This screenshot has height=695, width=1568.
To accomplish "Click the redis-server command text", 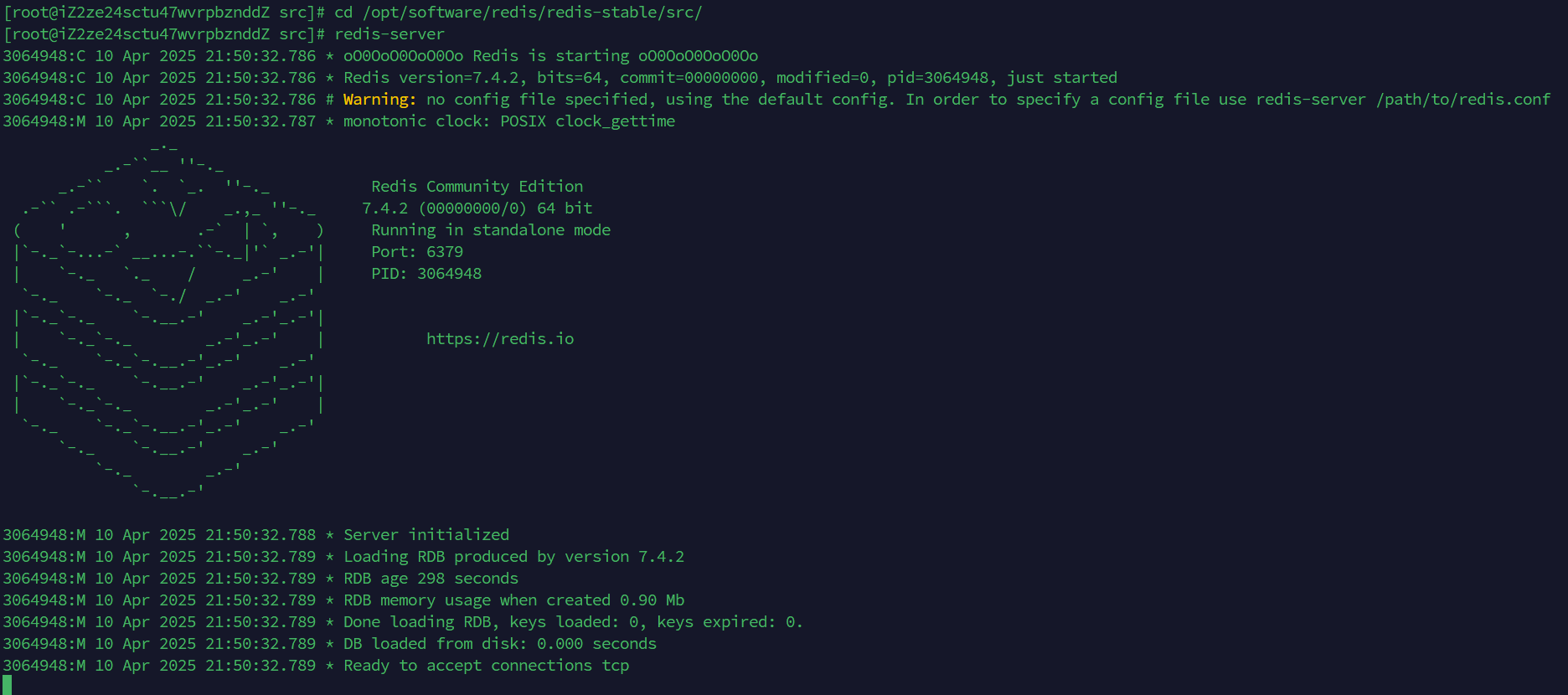I will click(x=389, y=34).
